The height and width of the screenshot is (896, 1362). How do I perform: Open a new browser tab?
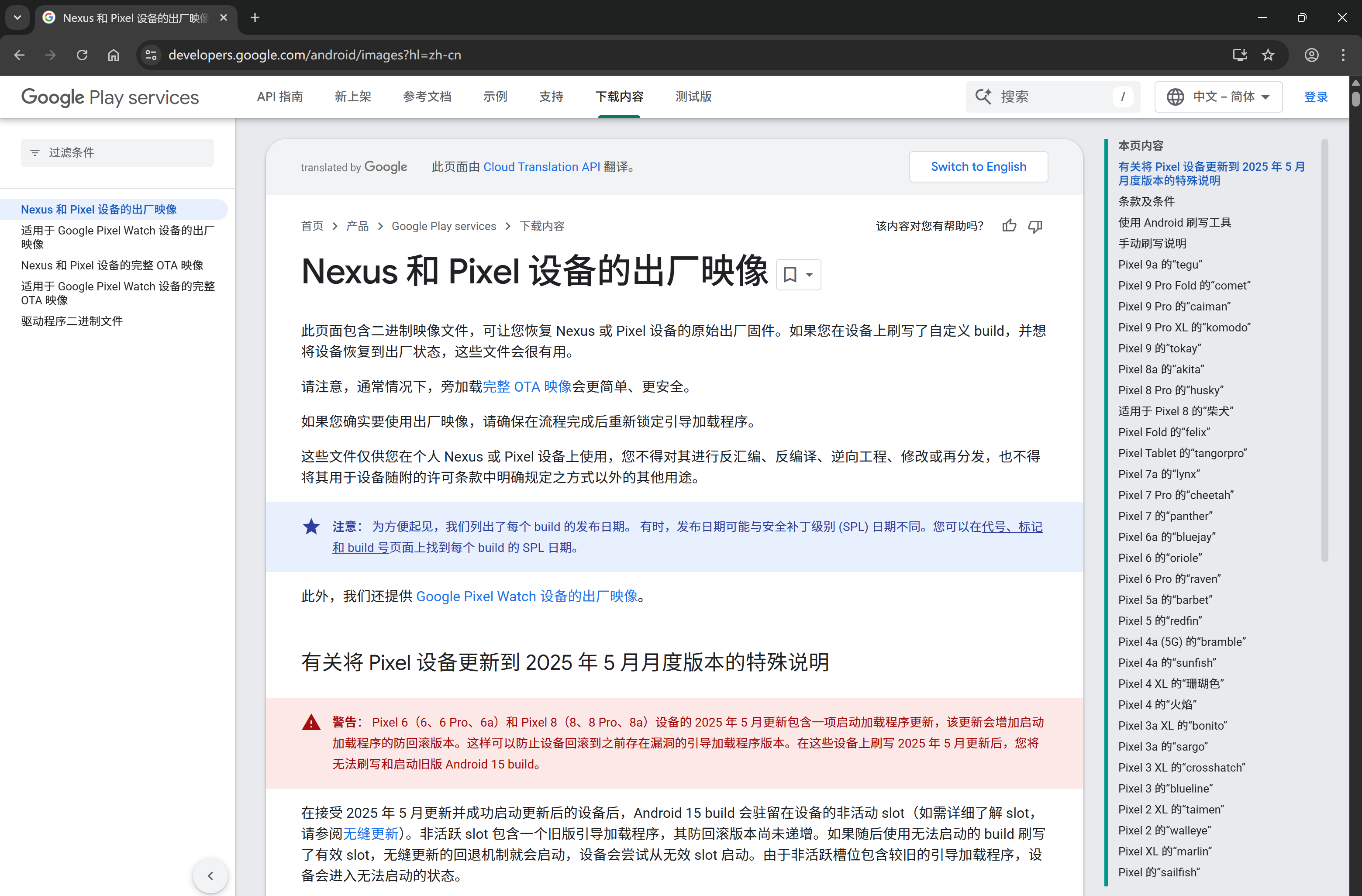point(255,18)
